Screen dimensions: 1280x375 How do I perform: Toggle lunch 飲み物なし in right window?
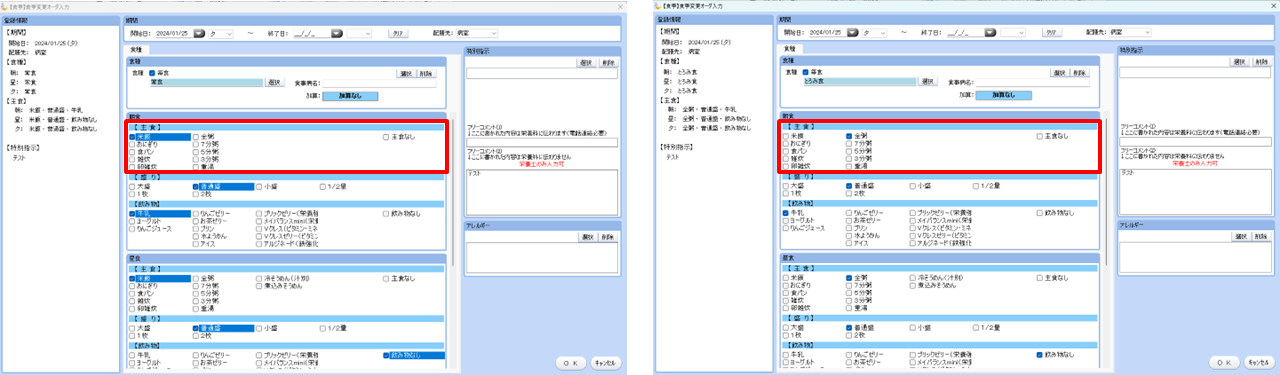click(x=1039, y=355)
